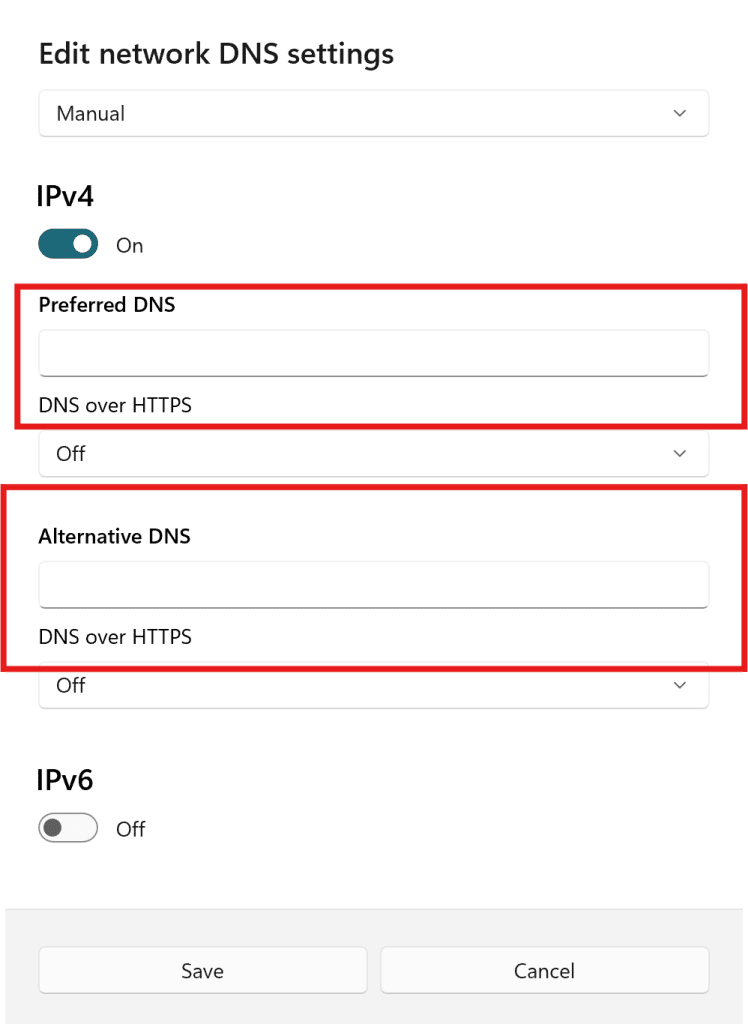Select the IPv6 section heading
The width and height of the screenshot is (748, 1024).
[x=66, y=780]
